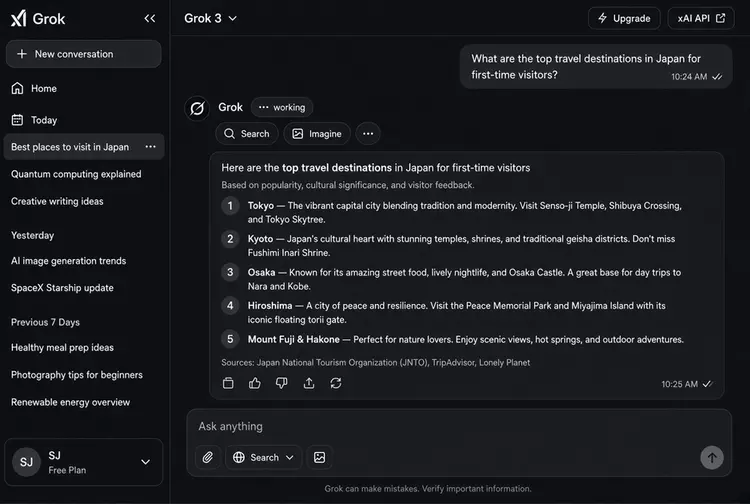Click the Upgrade button
Viewport: 750px width, 504px height.
click(x=624, y=19)
